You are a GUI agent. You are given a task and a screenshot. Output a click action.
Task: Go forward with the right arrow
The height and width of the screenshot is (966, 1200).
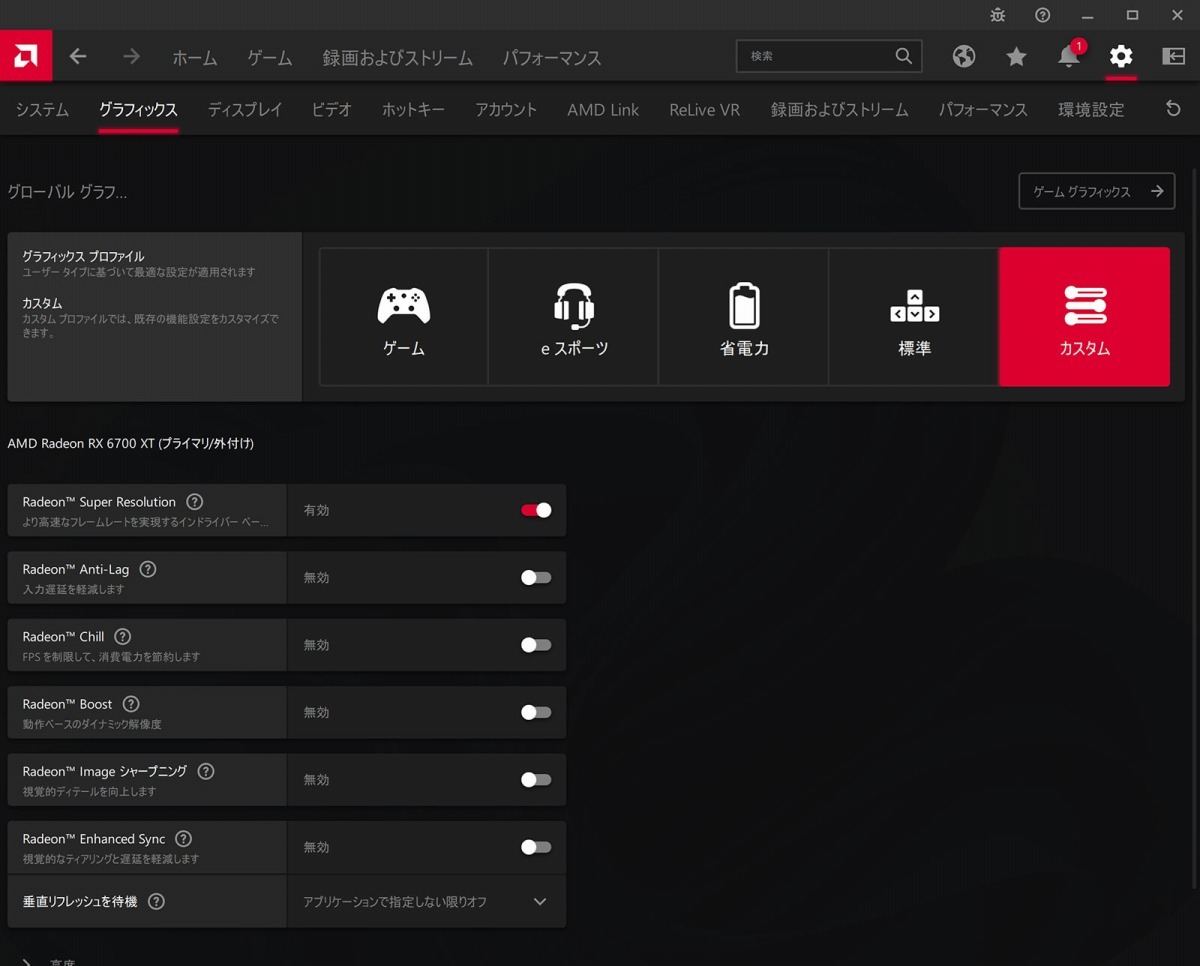point(131,57)
